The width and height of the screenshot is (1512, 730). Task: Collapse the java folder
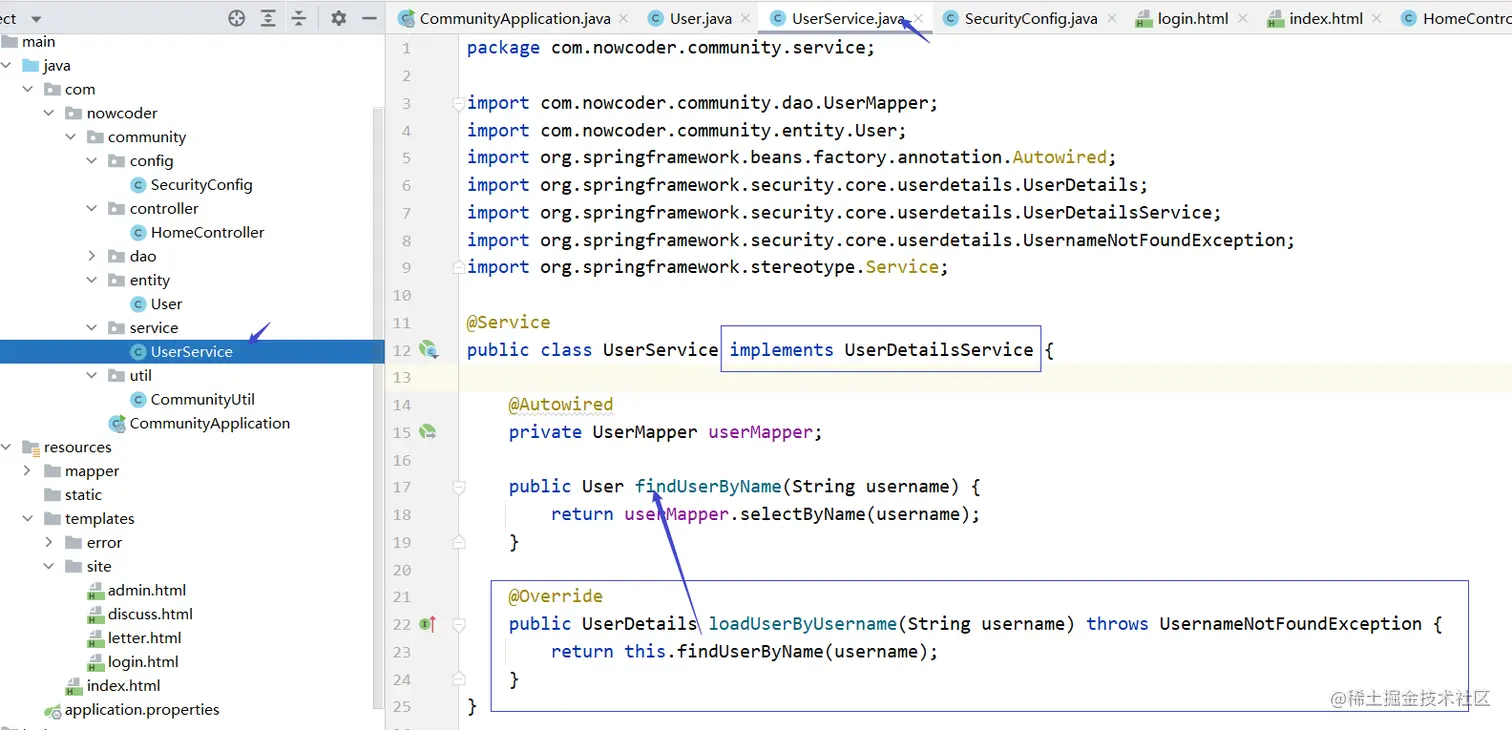pyautogui.click(x=6, y=65)
